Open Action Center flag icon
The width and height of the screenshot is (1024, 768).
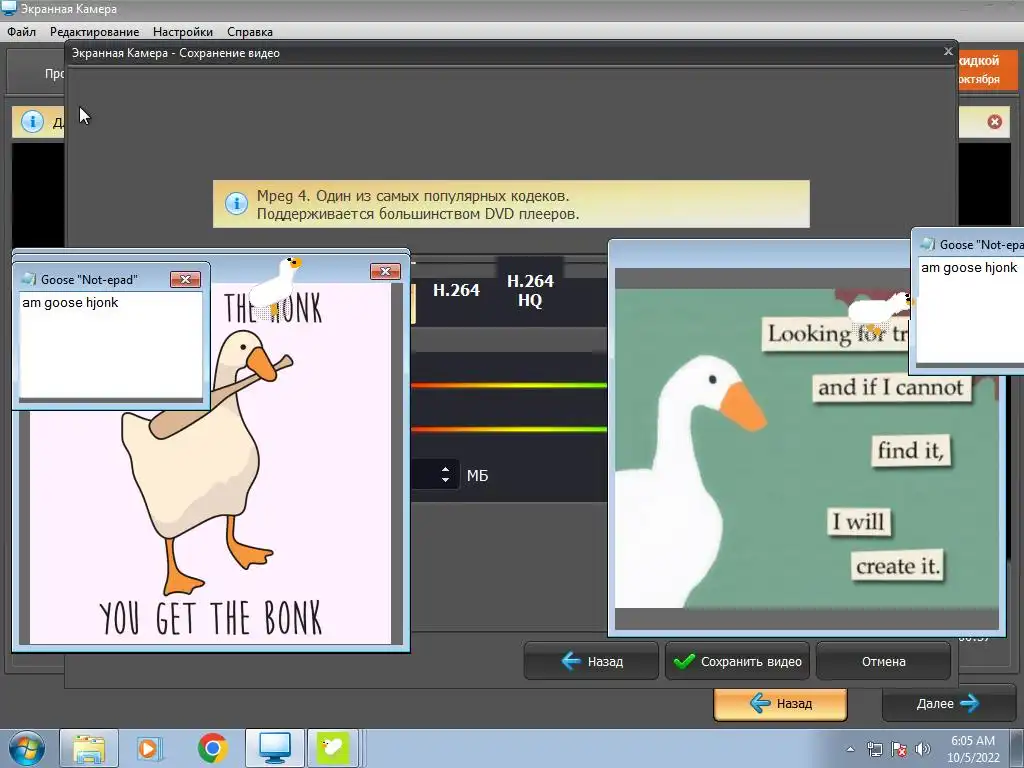[899, 749]
